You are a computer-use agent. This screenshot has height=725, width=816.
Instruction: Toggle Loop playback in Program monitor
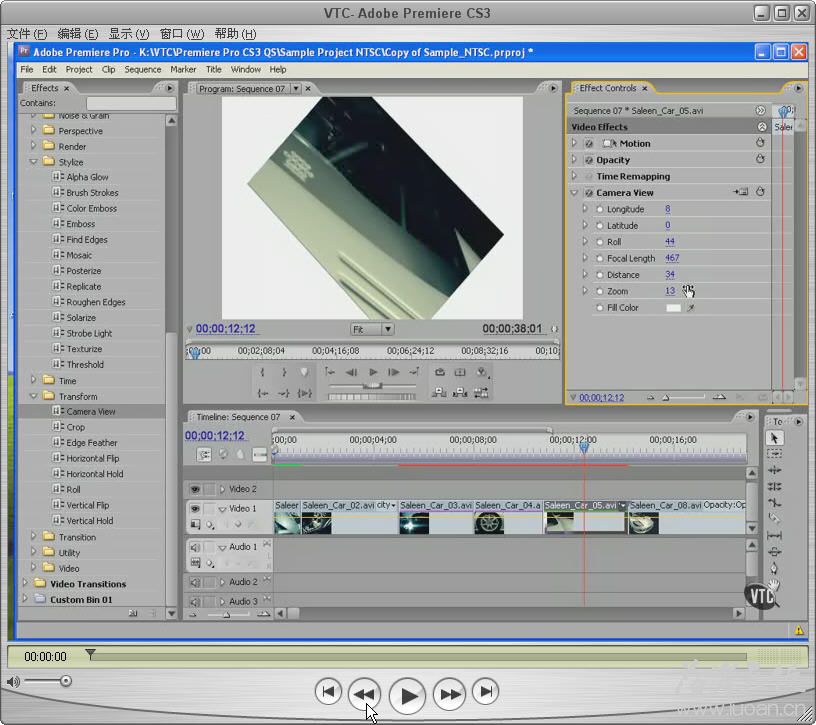pos(440,372)
